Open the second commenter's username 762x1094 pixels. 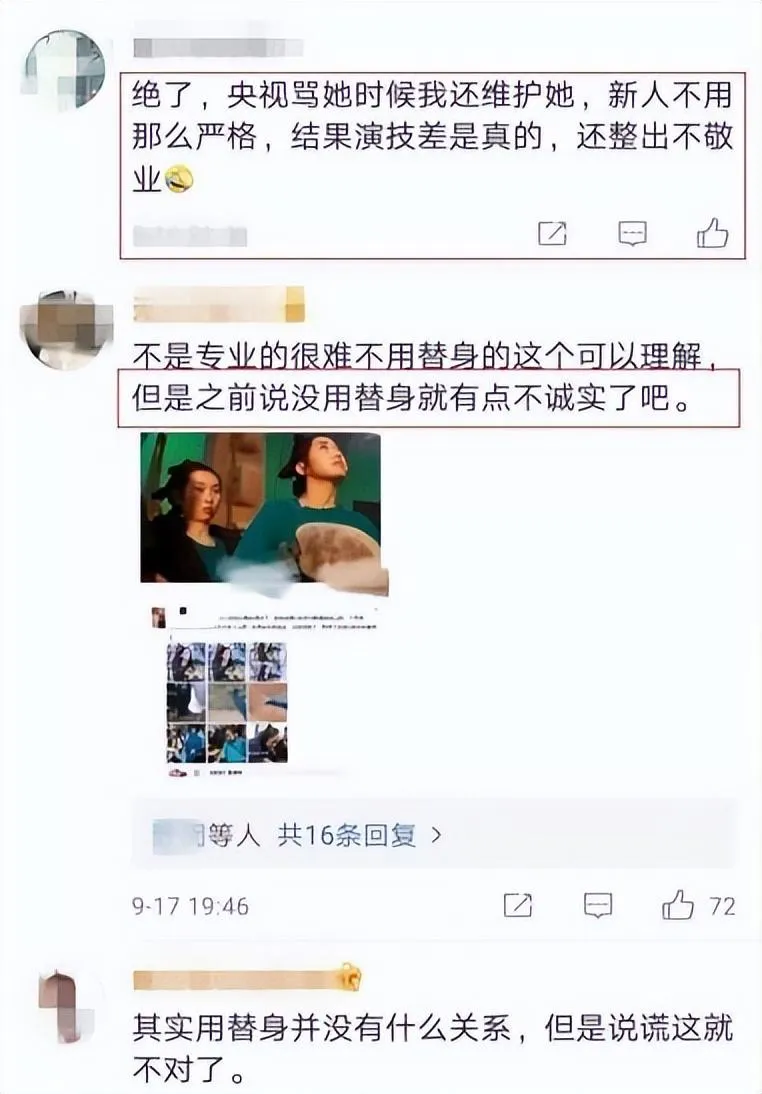[x=218, y=305]
